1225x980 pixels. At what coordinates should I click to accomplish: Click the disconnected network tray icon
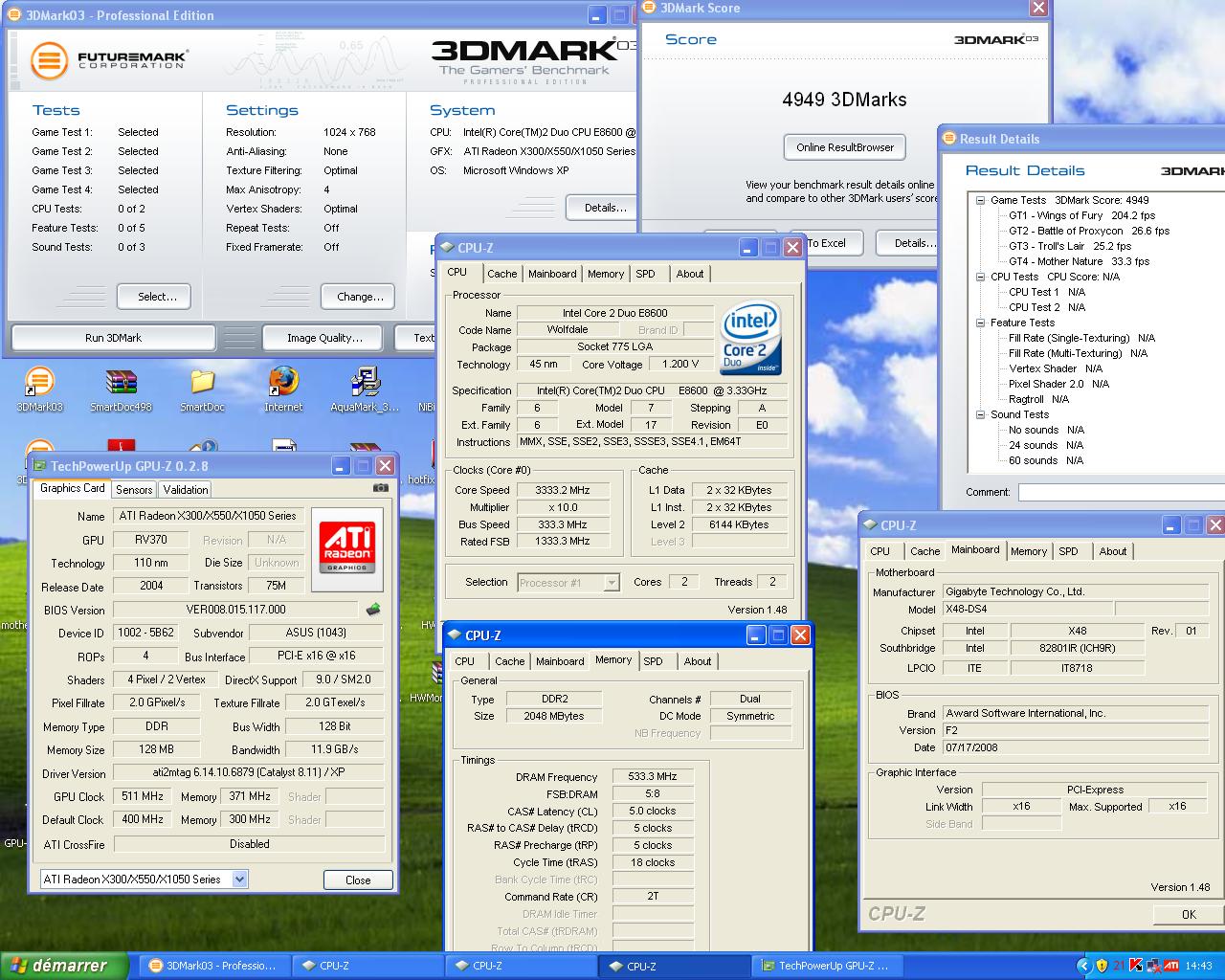(1153, 966)
